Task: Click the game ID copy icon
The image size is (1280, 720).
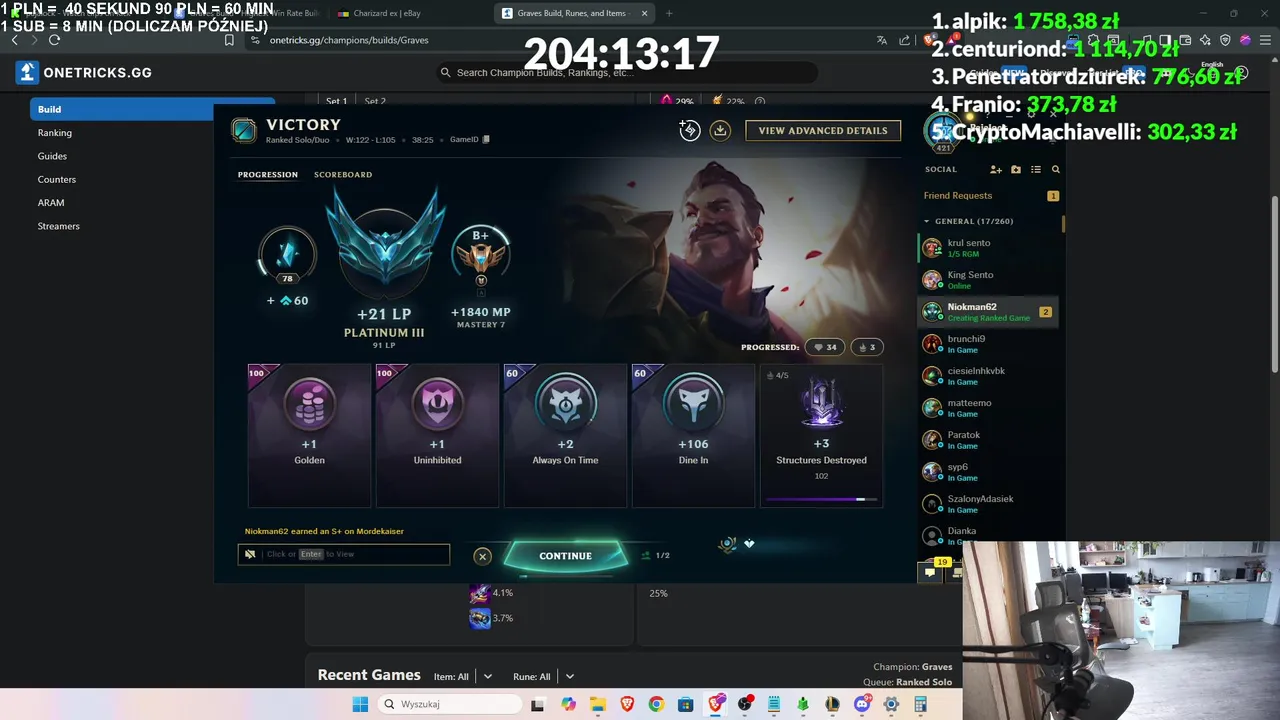Action: tap(486, 140)
